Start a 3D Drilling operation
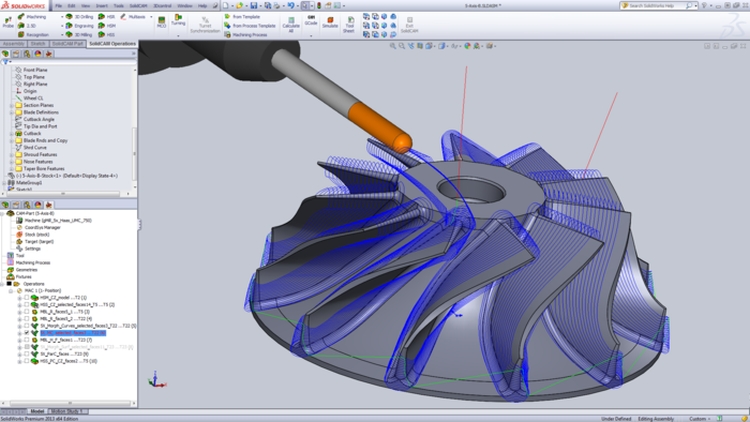Screen dimensions: 750x422 [x=79, y=17]
